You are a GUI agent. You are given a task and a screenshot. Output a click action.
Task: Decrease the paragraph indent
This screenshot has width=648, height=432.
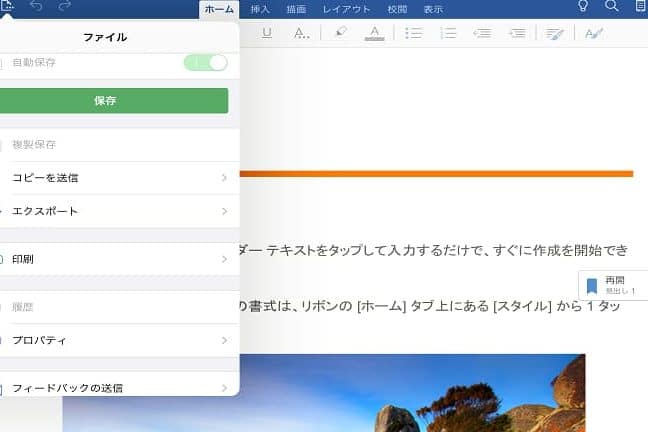coord(482,33)
